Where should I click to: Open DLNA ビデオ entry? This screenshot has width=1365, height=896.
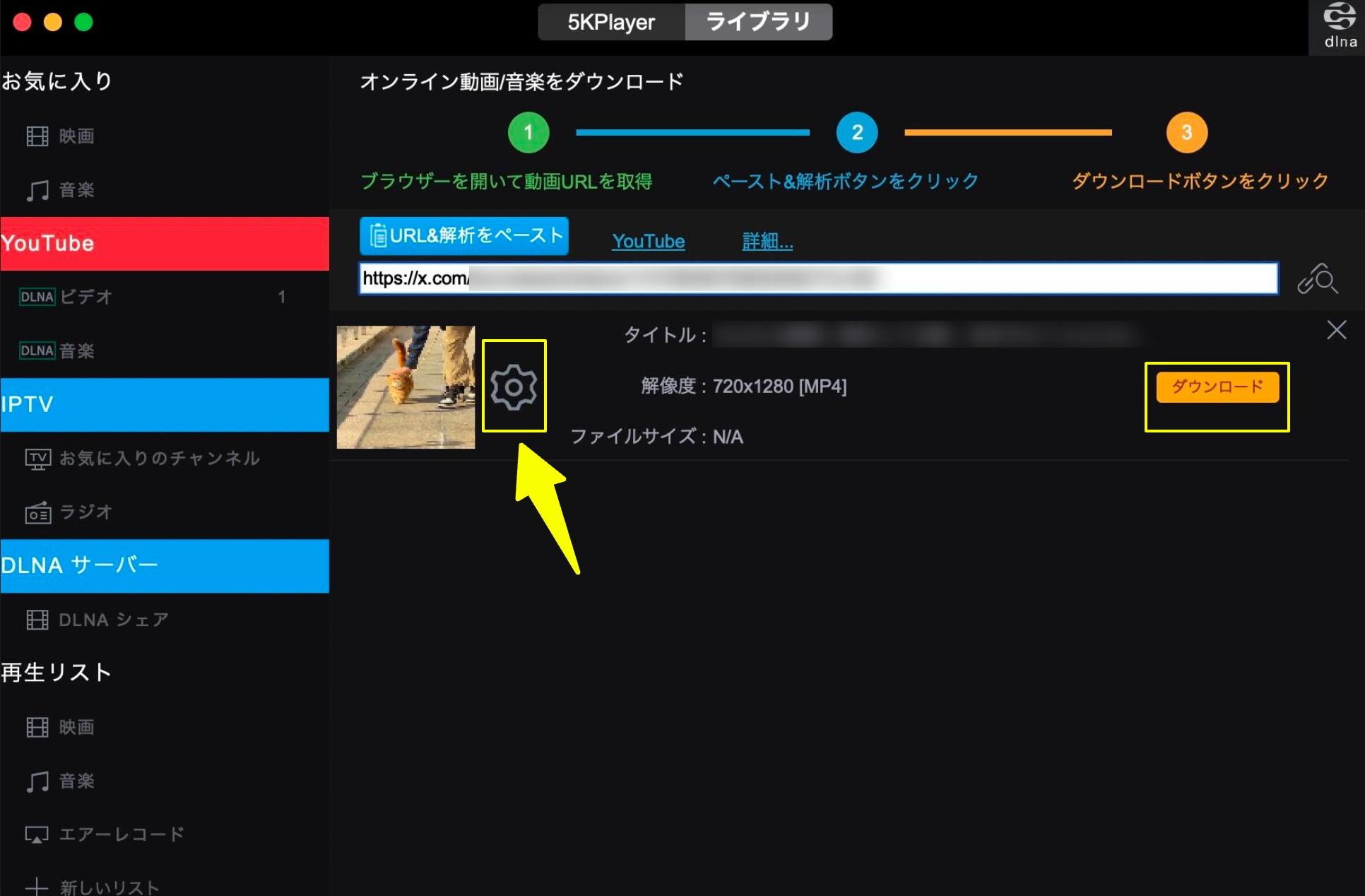click(66, 297)
